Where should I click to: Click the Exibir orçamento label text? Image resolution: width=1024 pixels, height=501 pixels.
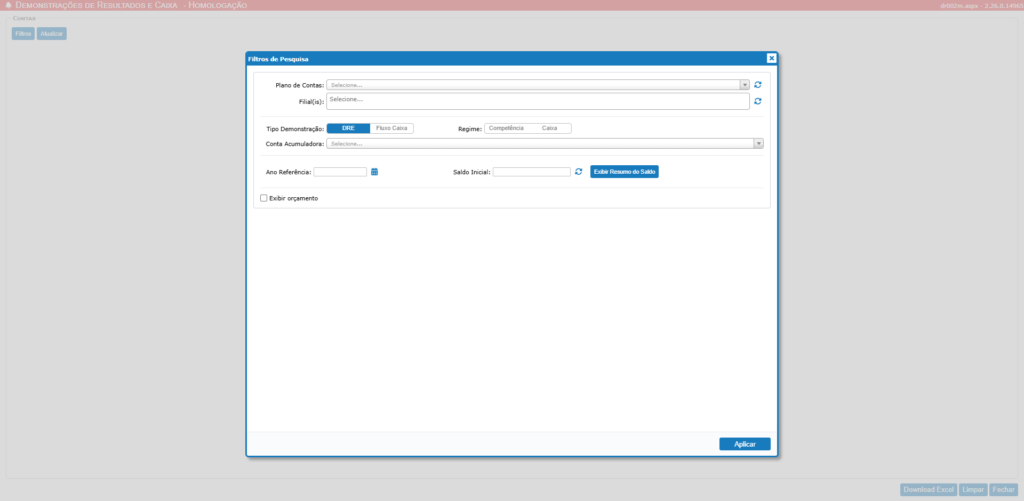tap(293, 198)
